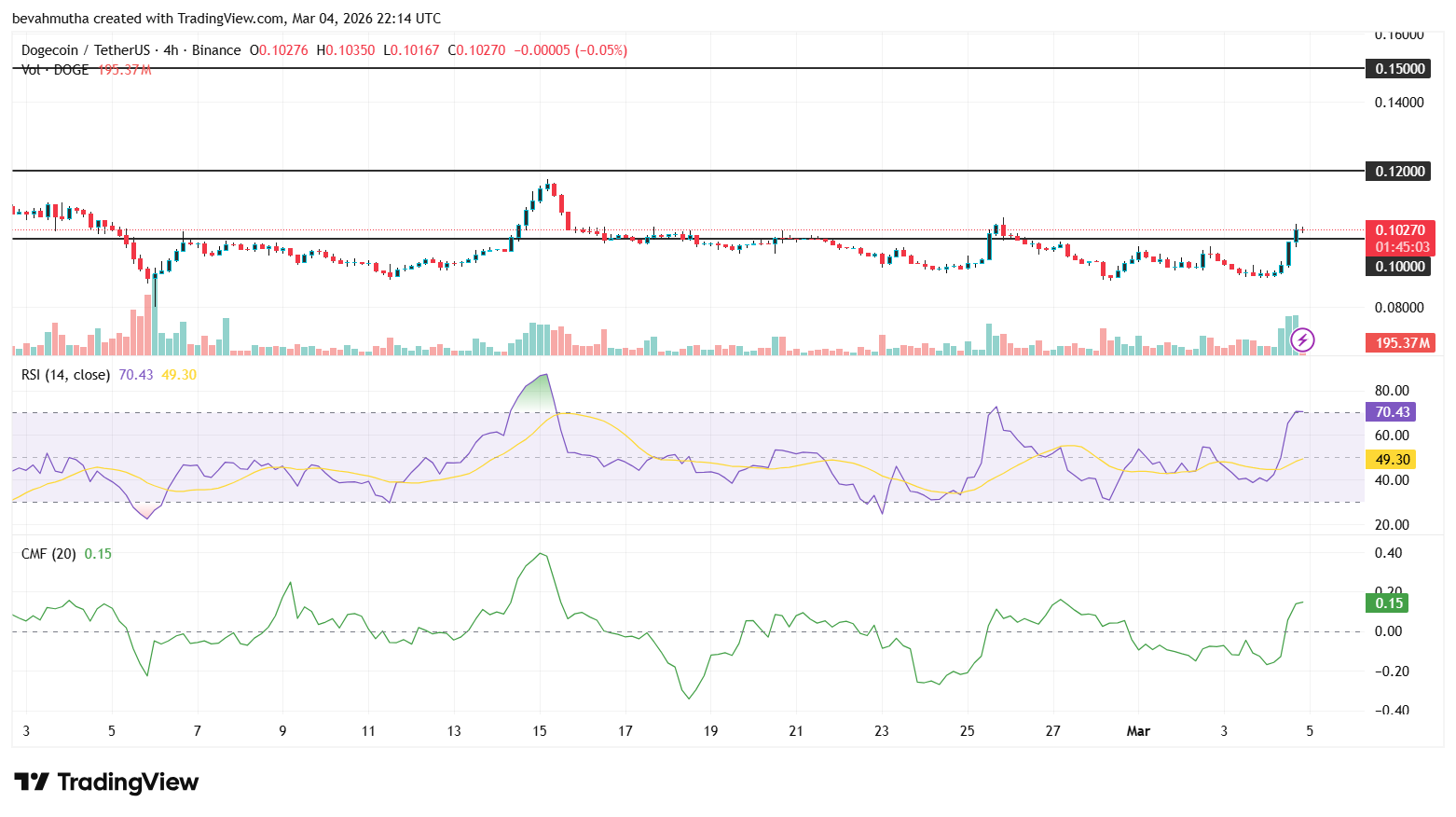Click the red 0.10270 current price label
Image resolution: width=1456 pixels, height=817 pixels.
click(1399, 229)
